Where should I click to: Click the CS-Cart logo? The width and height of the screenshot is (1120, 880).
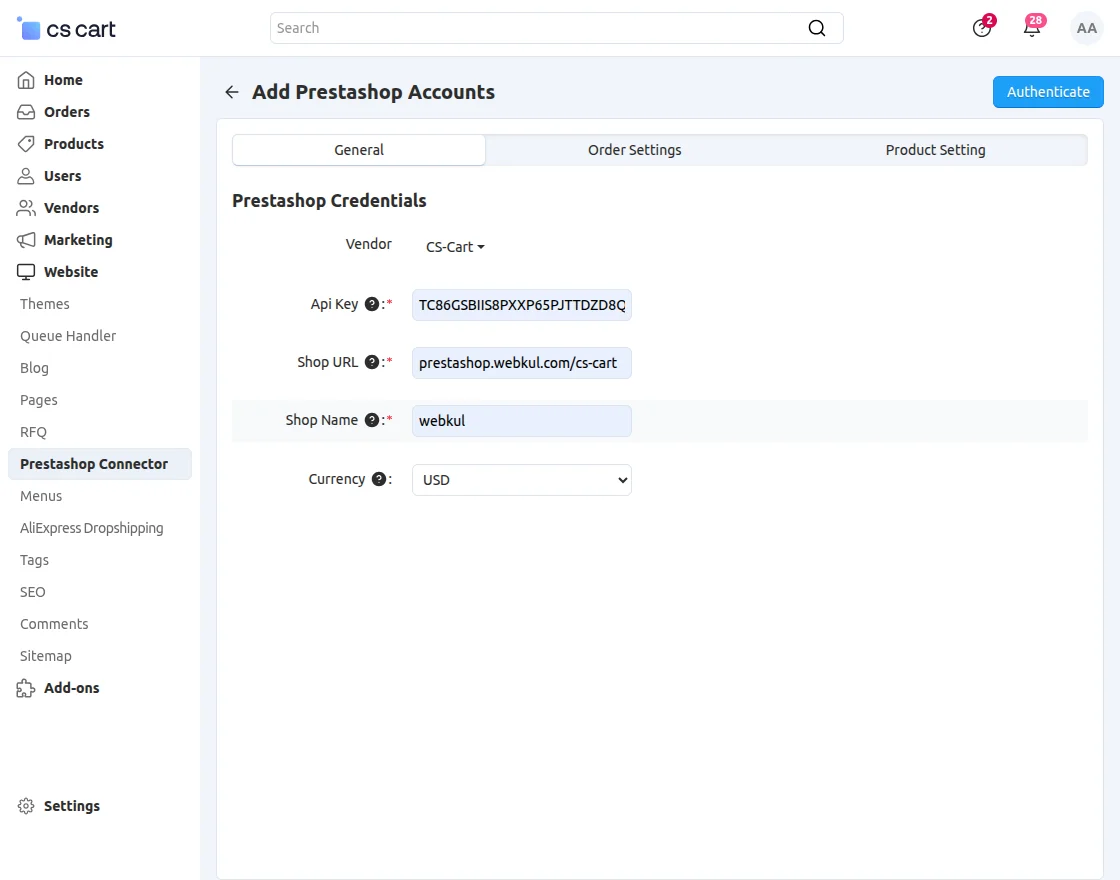point(67,29)
